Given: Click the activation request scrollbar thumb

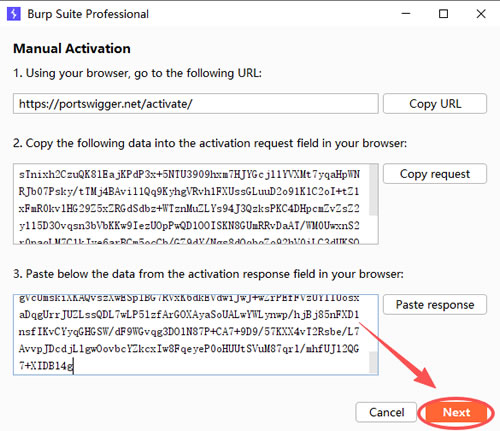Looking at the screenshot, I should pyautogui.click(x=373, y=190).
